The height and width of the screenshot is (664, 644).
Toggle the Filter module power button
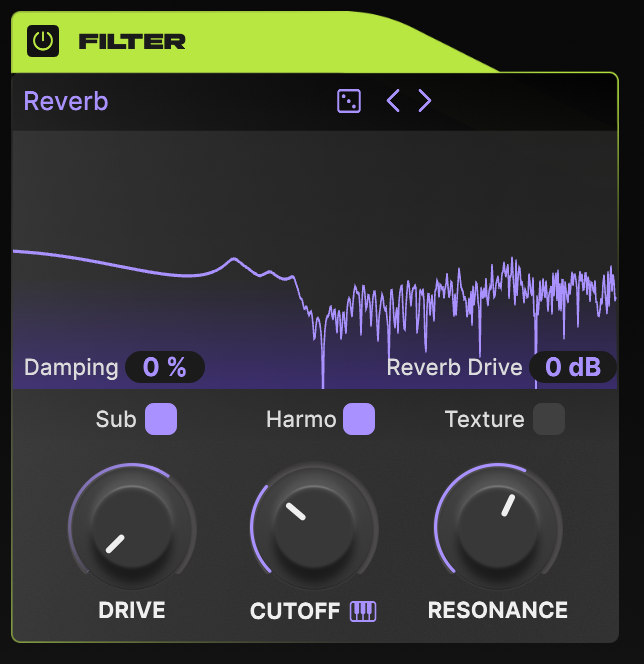(x=43, y=41)
